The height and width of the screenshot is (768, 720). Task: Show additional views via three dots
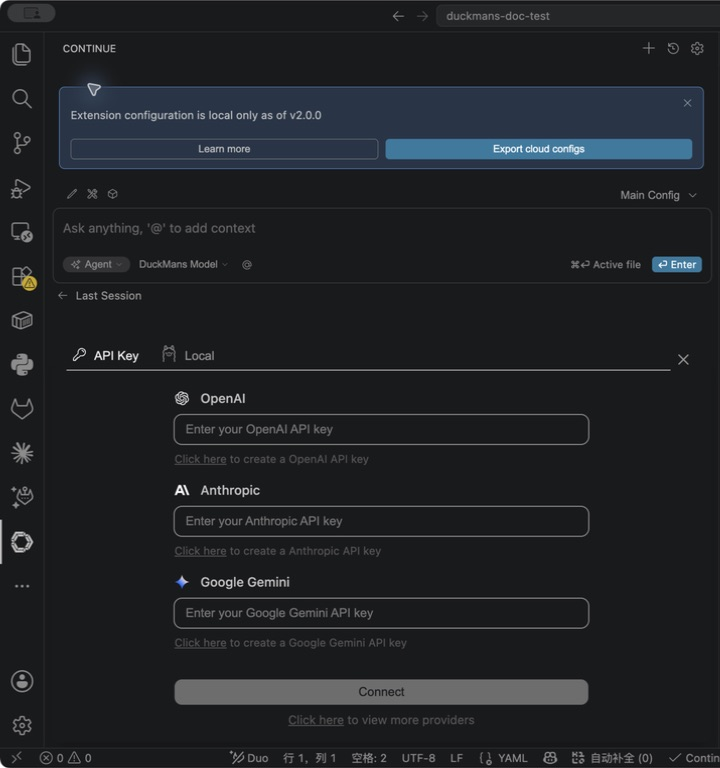22,586
